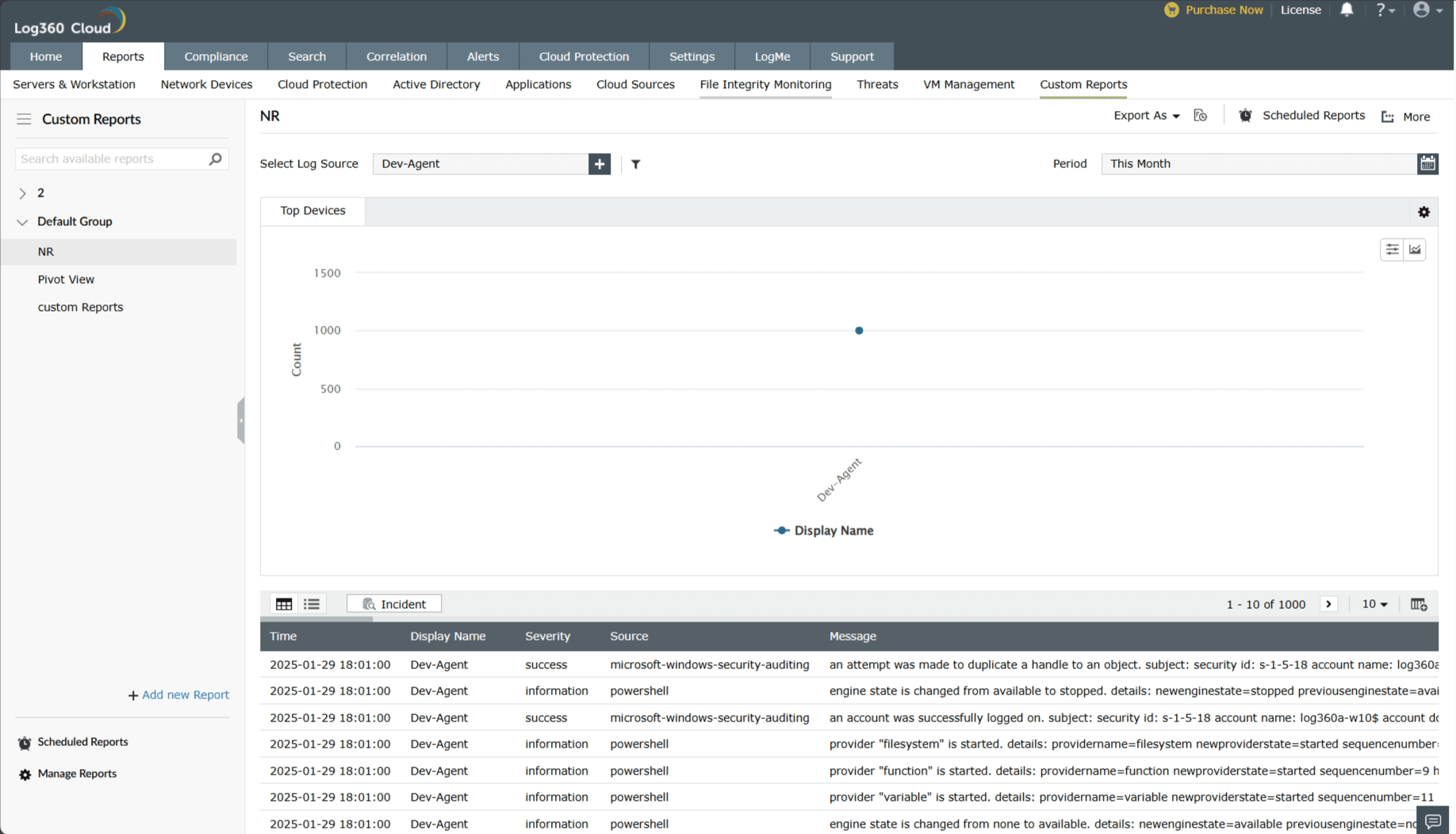
Task: Open the File Integrity Monitoring section
Action: 764,85
